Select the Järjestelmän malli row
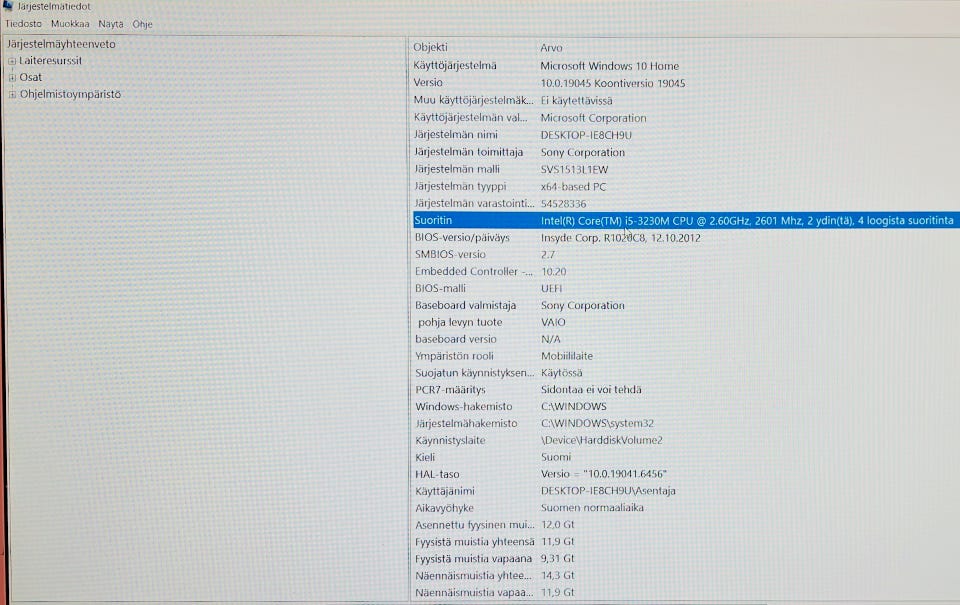960x605 pixels. click(457, 169)
